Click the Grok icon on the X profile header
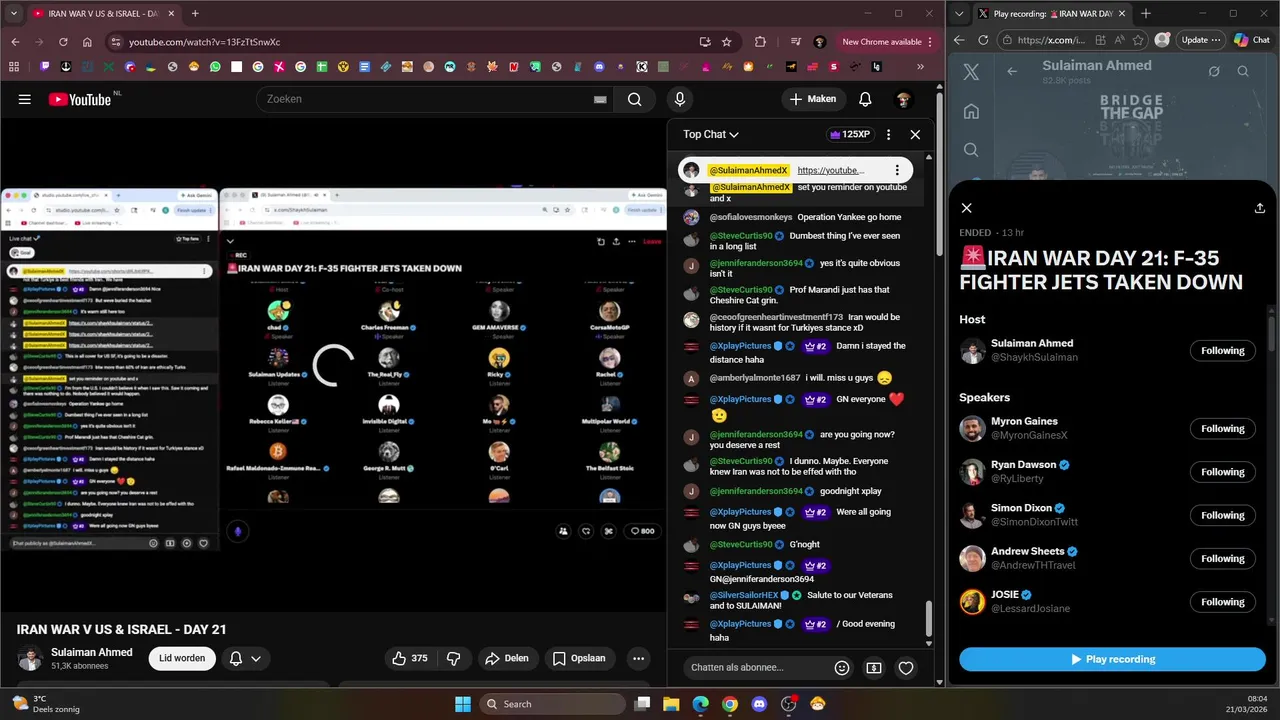This screenshot has height=720, width=1280. pos(1214,71)
